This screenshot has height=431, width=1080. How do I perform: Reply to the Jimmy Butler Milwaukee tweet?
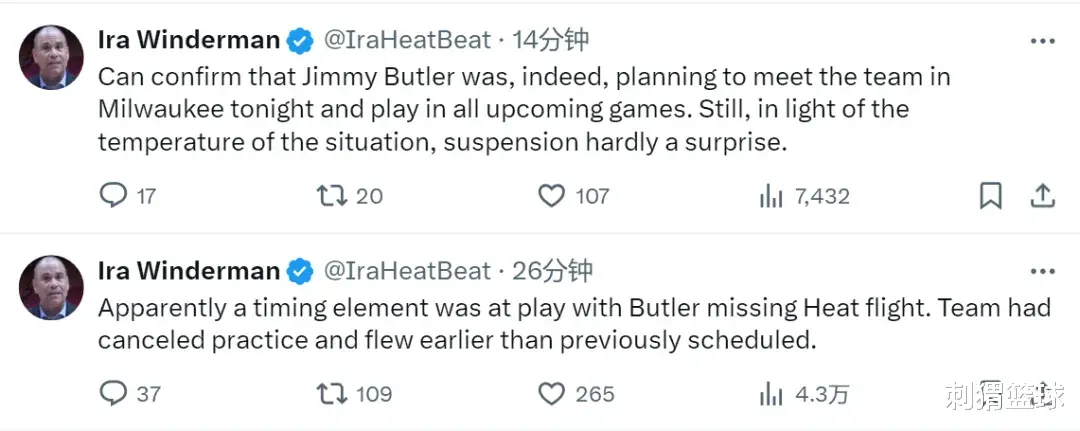113,196
